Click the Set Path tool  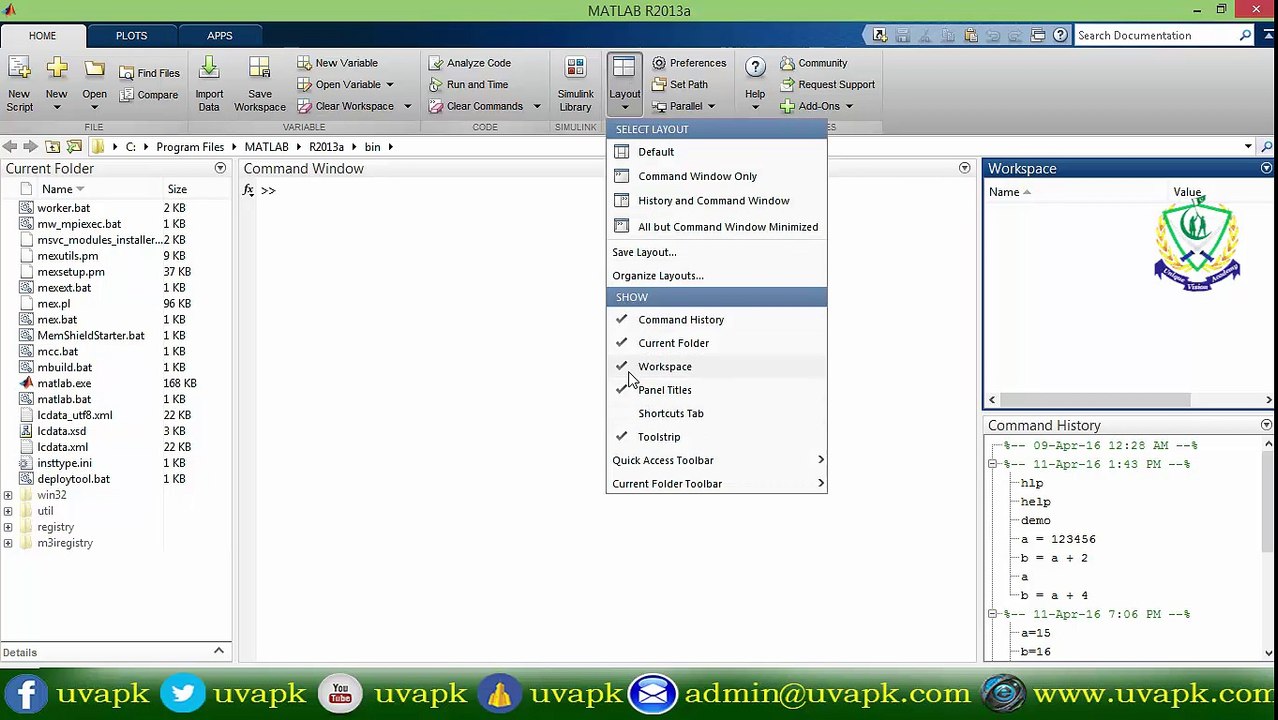[x=680, y=85]
